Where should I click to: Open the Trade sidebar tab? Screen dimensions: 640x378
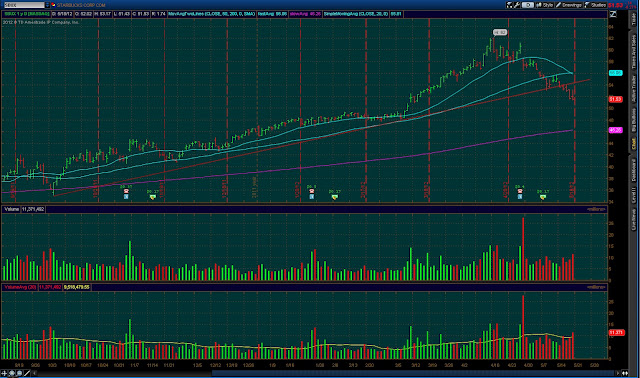[634, 18]
